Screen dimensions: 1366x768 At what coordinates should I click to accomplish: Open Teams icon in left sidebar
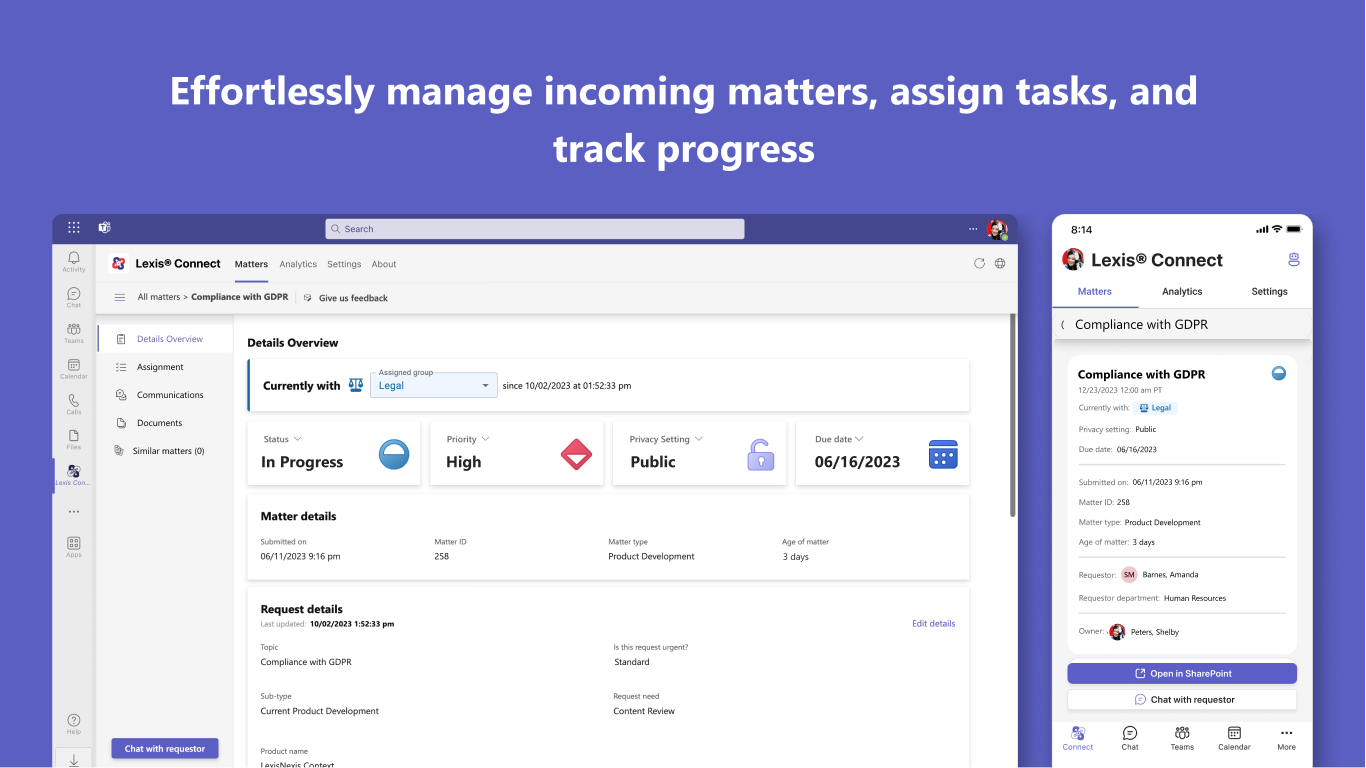tap(74, 333)
